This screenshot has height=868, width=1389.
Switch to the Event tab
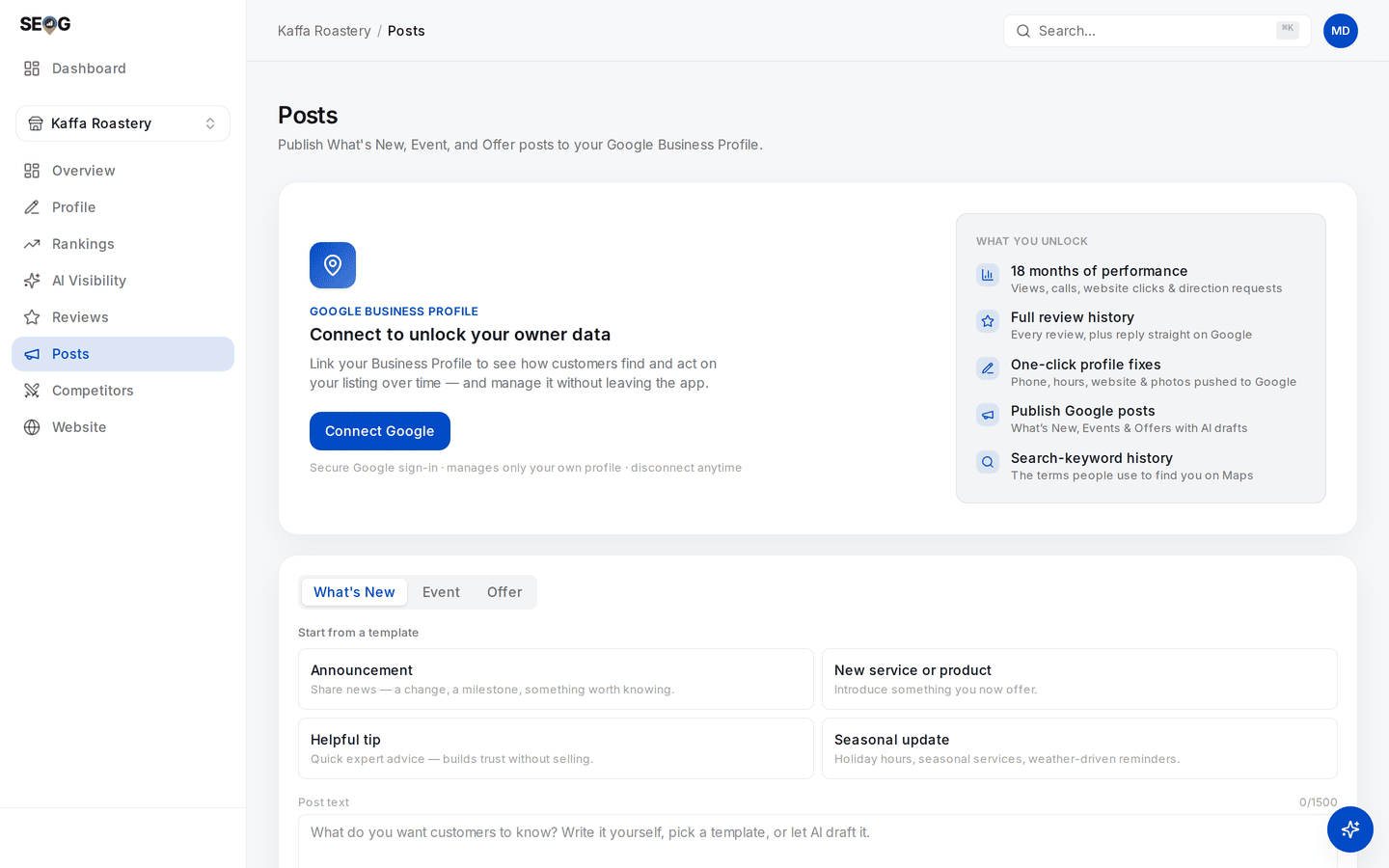pos(441,592)
